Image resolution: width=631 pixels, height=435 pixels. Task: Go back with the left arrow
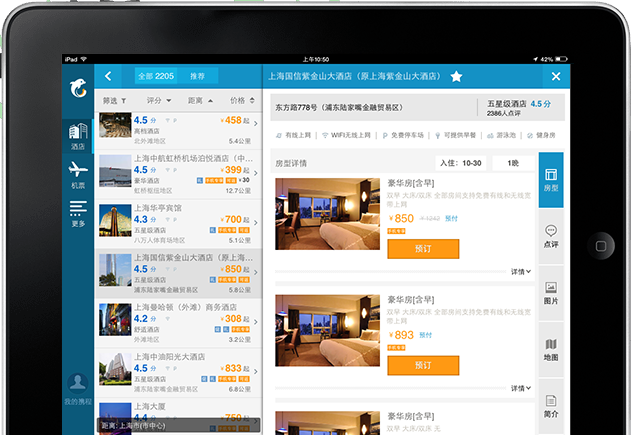tap(108, 76)
